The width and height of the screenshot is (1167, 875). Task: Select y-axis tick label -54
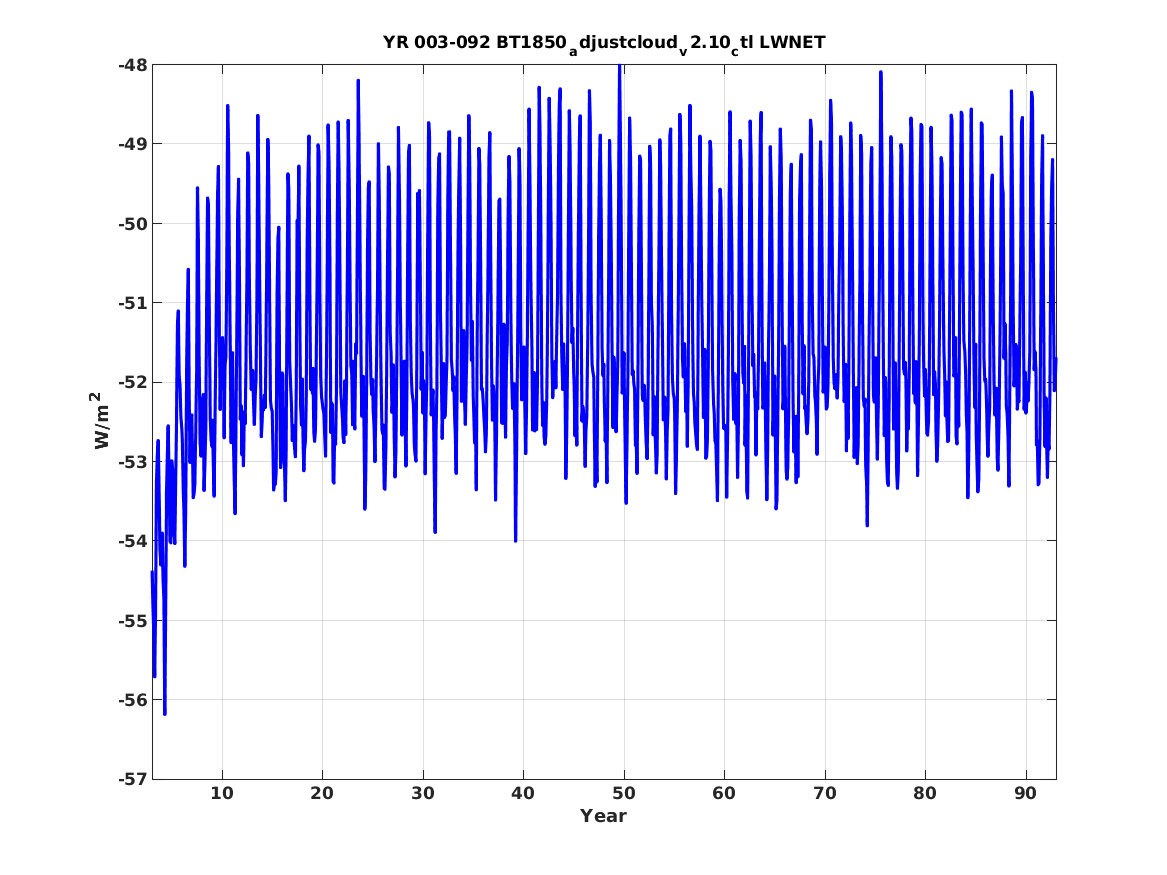133,541
